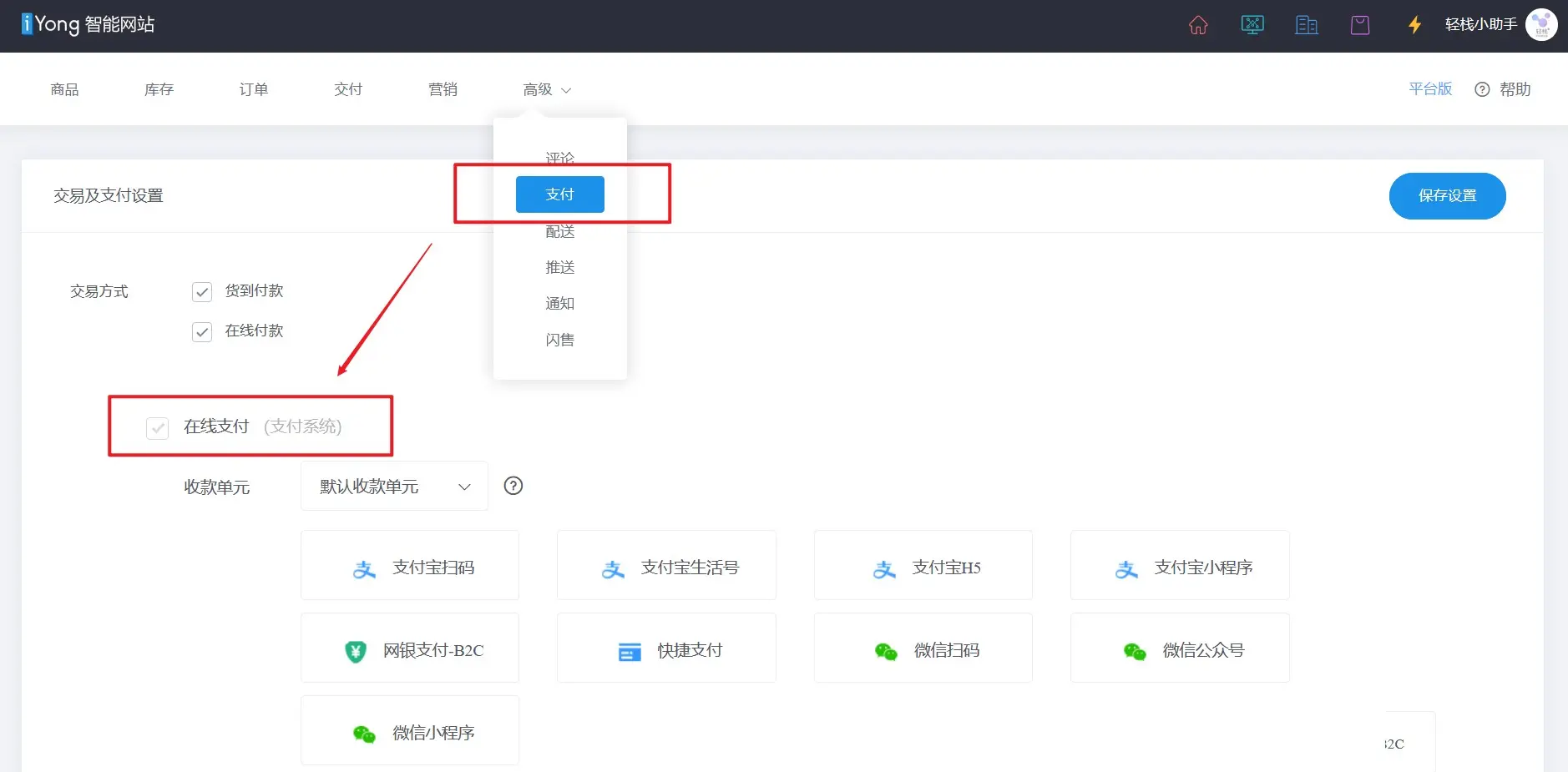
Task: Select the 支付宝扫码 payment option
Action: point(410,566)
